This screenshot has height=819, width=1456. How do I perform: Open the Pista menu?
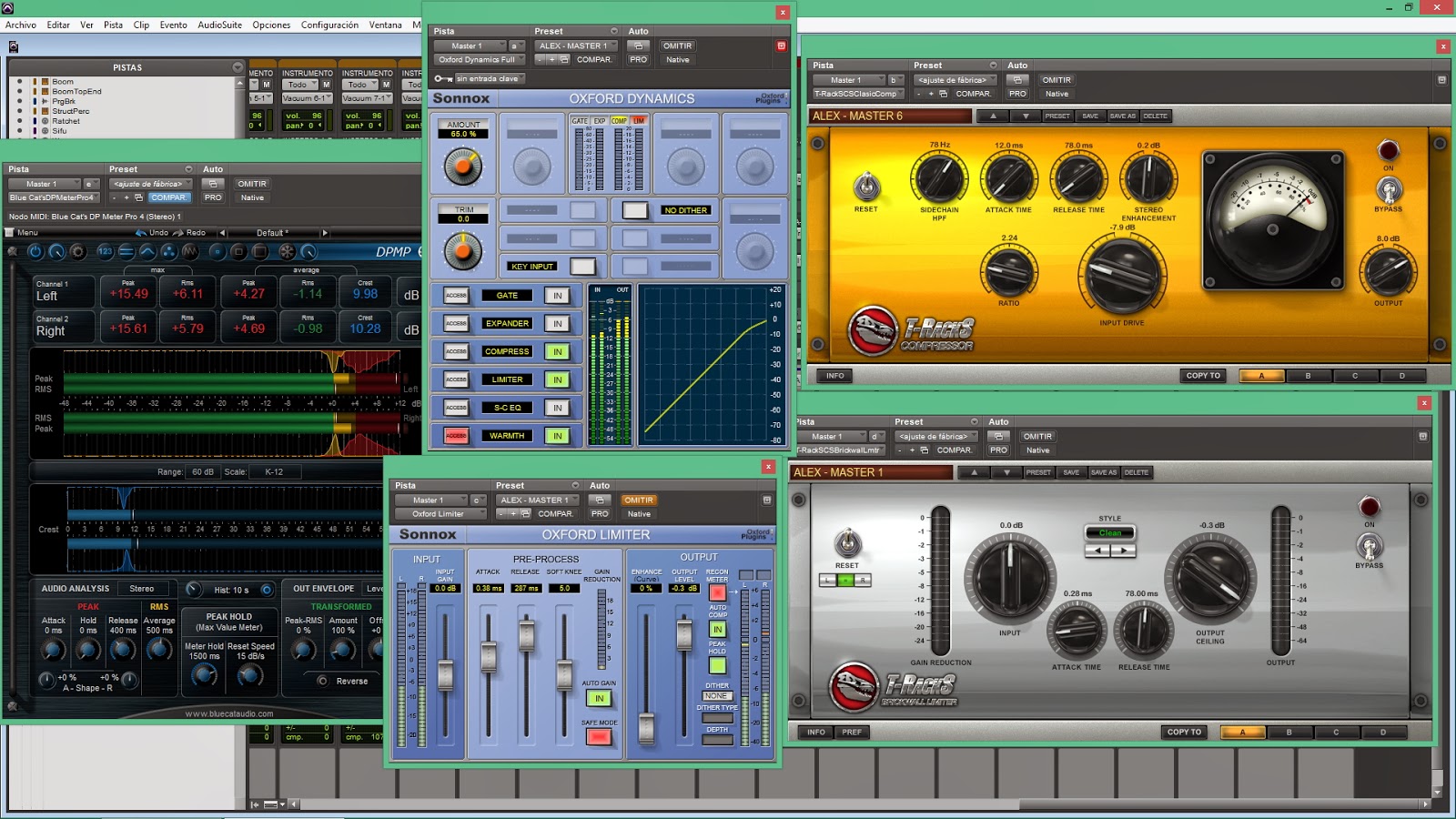113,25
